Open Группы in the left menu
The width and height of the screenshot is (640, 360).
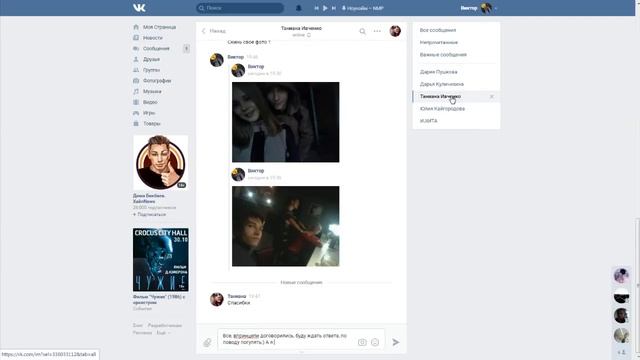[151, 70]
